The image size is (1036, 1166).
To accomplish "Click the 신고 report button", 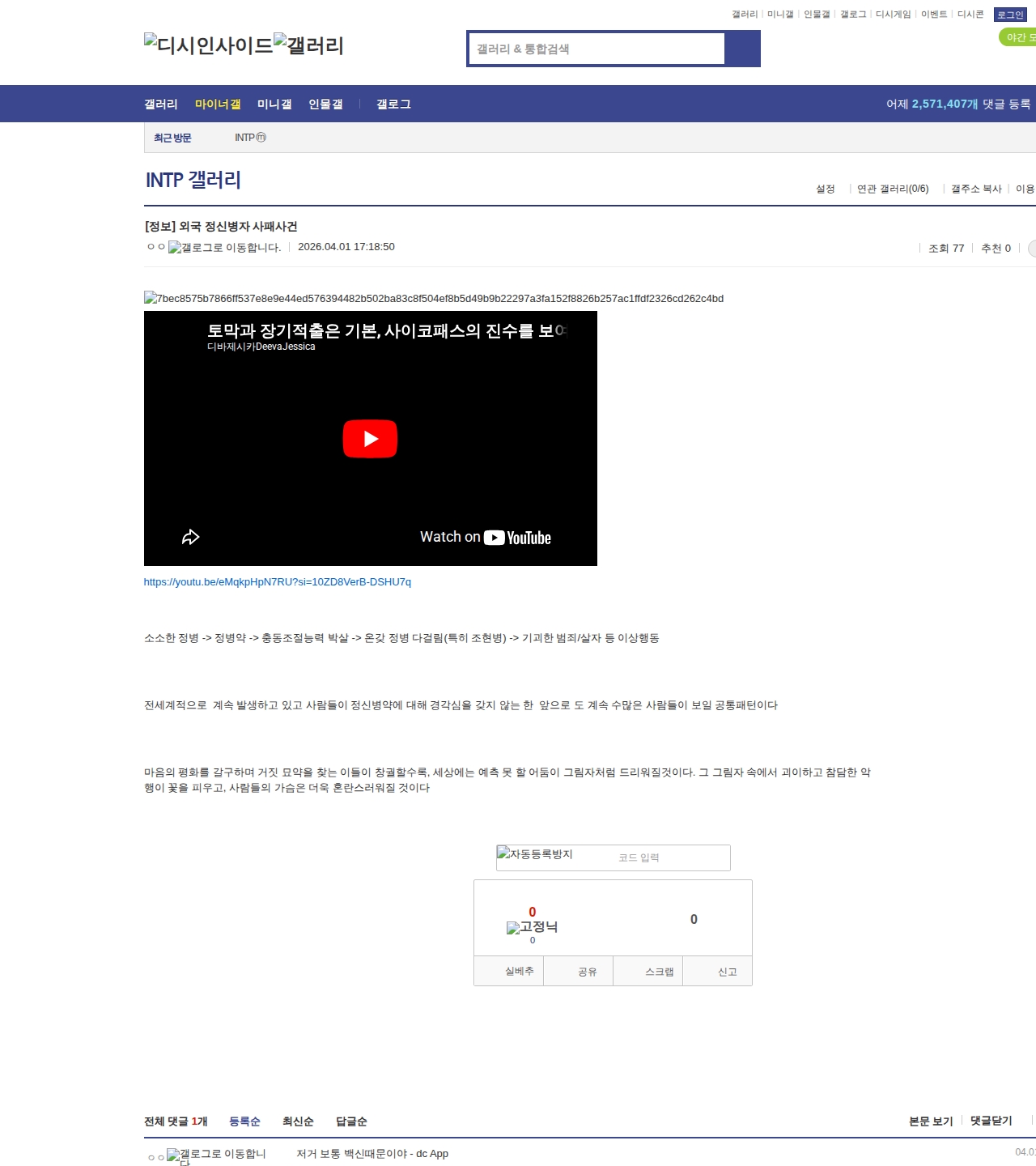I will click(x=727, y=972).
